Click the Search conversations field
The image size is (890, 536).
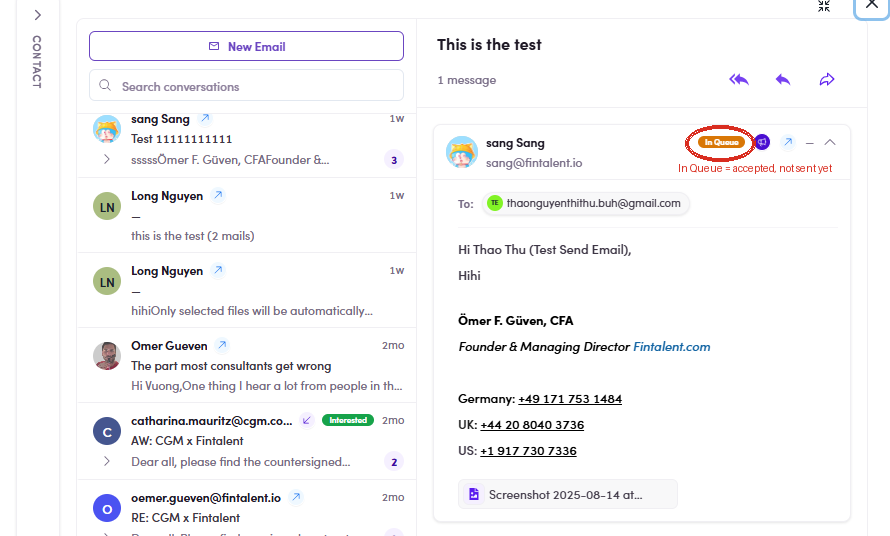click(246, 85)
